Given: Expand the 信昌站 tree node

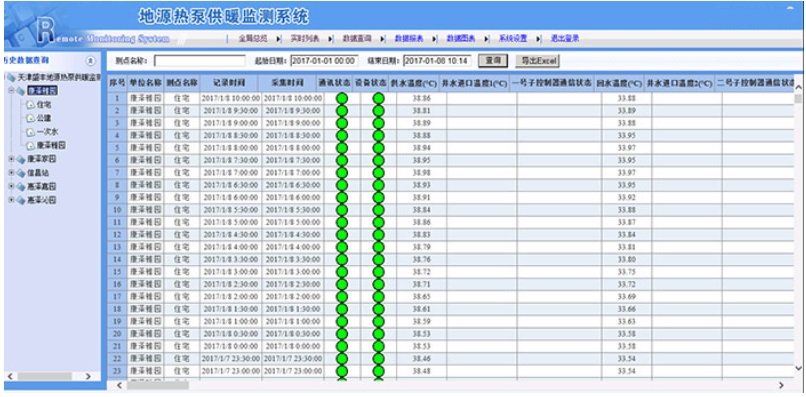Looking at the screenshot, I should pos(11,173).
